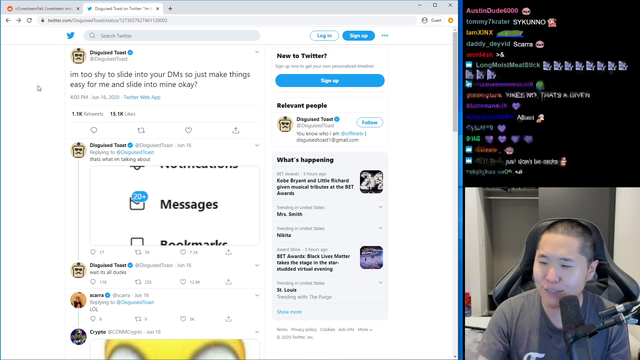Like 'wait its all dudes' tweet
The image size is (640, 360).
[183, 282]
